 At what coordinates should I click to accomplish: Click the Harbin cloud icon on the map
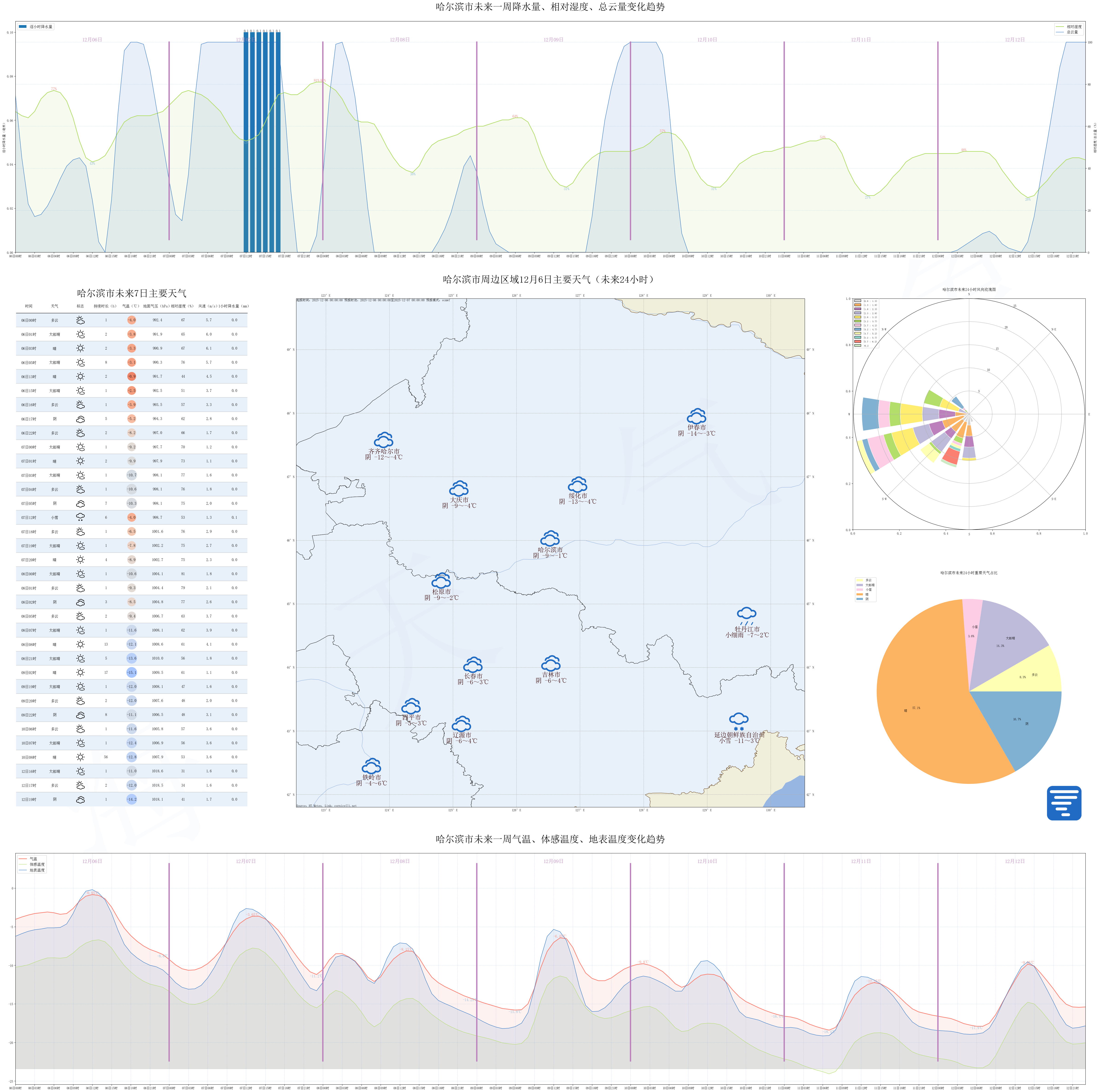(549, 538)
